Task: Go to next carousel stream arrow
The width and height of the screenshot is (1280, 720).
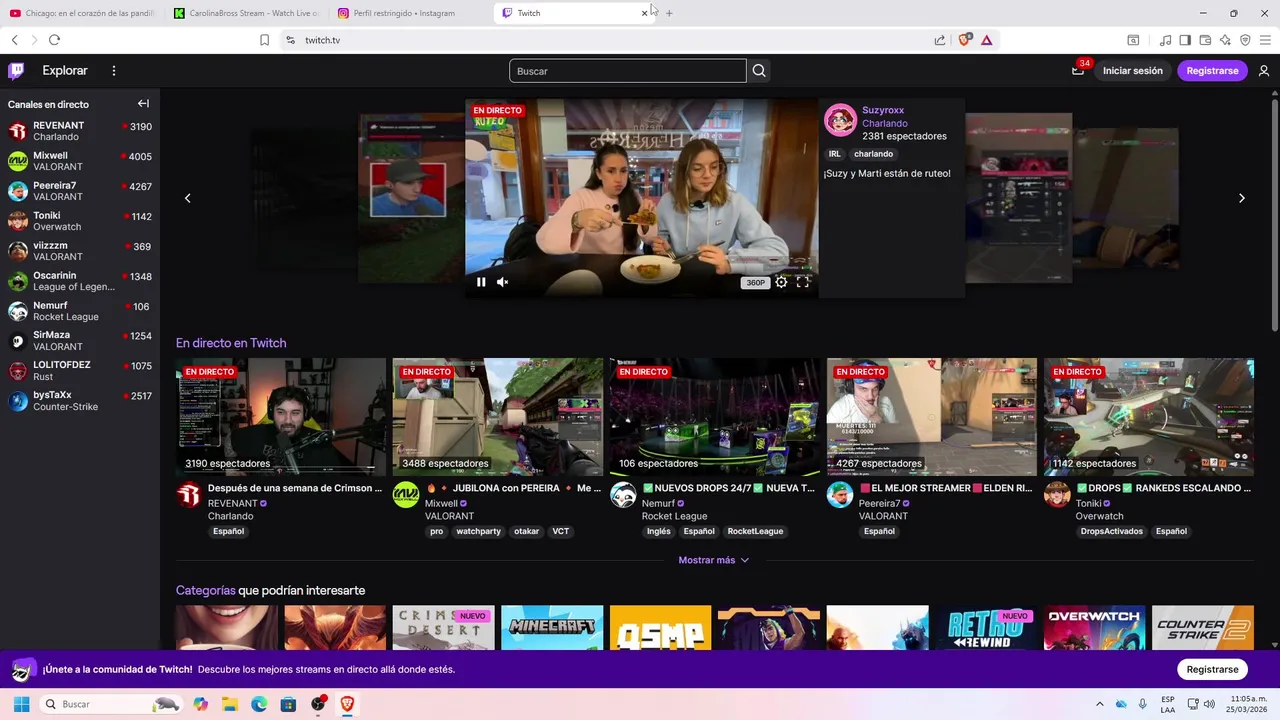Action: [x=1242, y=198]
